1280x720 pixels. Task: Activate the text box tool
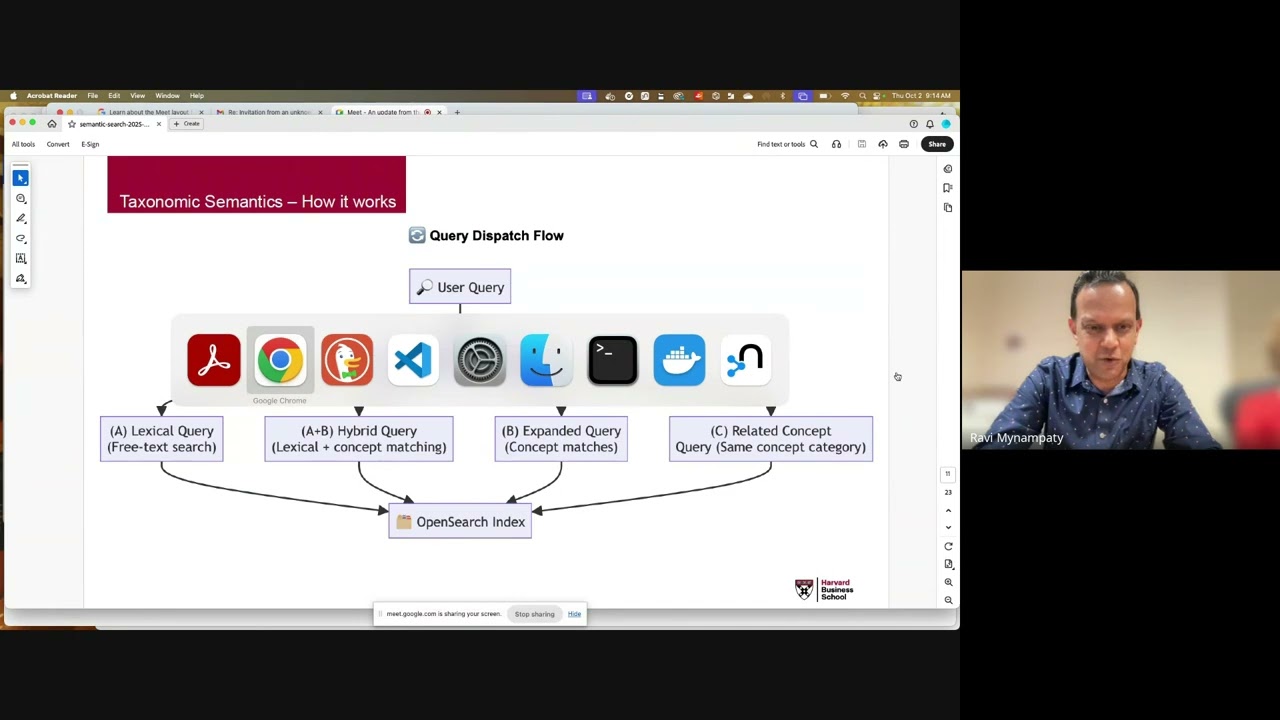click(20, 258)
